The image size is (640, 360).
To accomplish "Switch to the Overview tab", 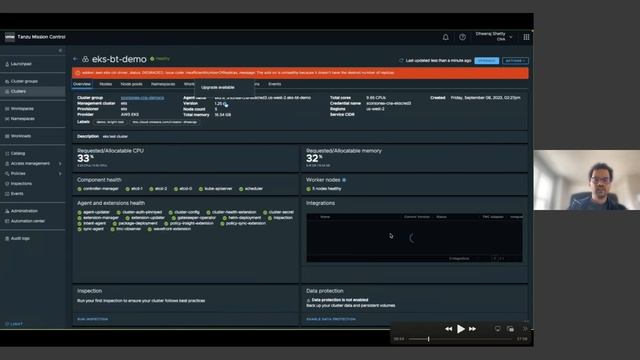I will point(82,84).
